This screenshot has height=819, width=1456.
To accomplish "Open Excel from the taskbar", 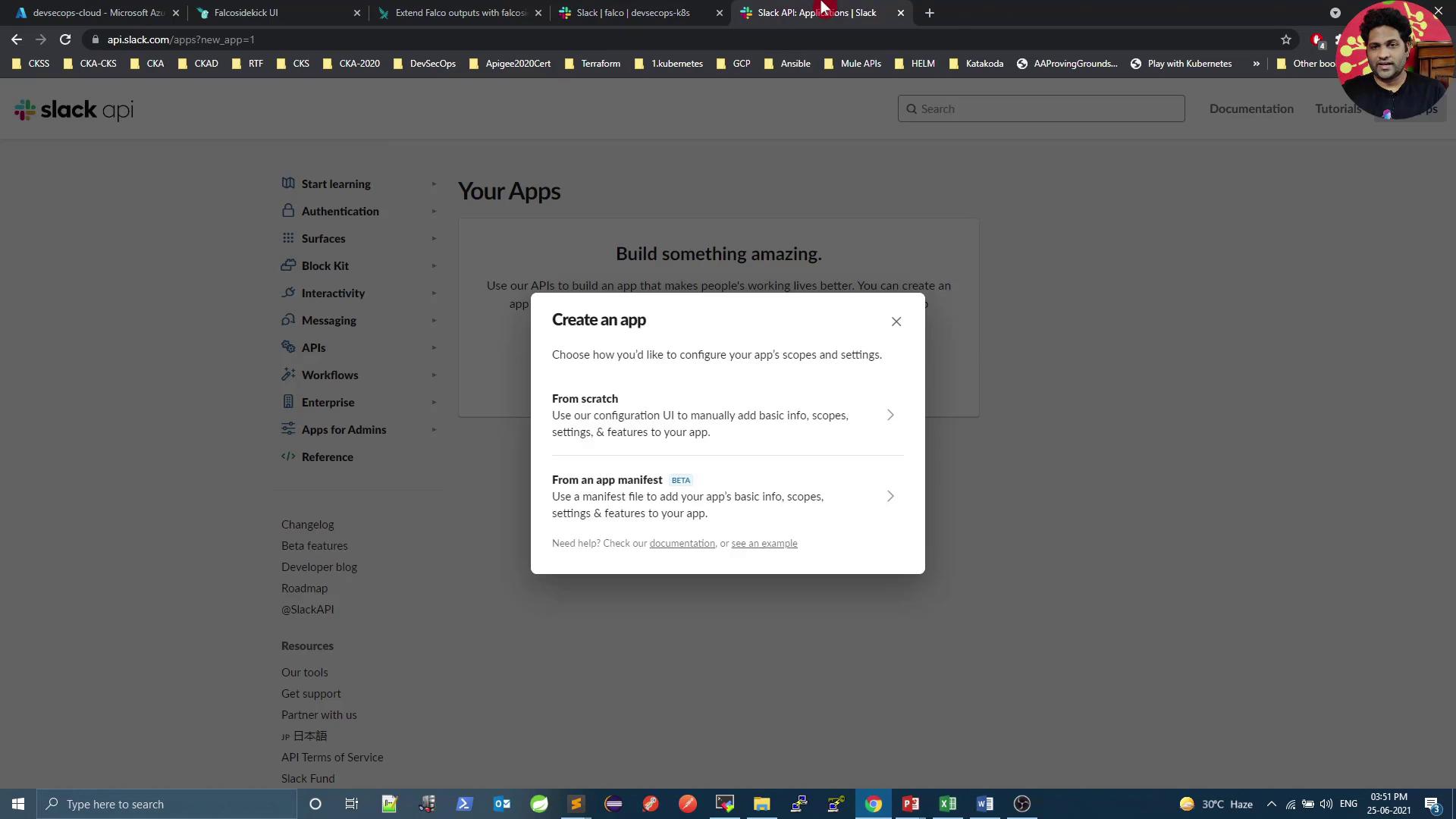I will click(947, 804).
